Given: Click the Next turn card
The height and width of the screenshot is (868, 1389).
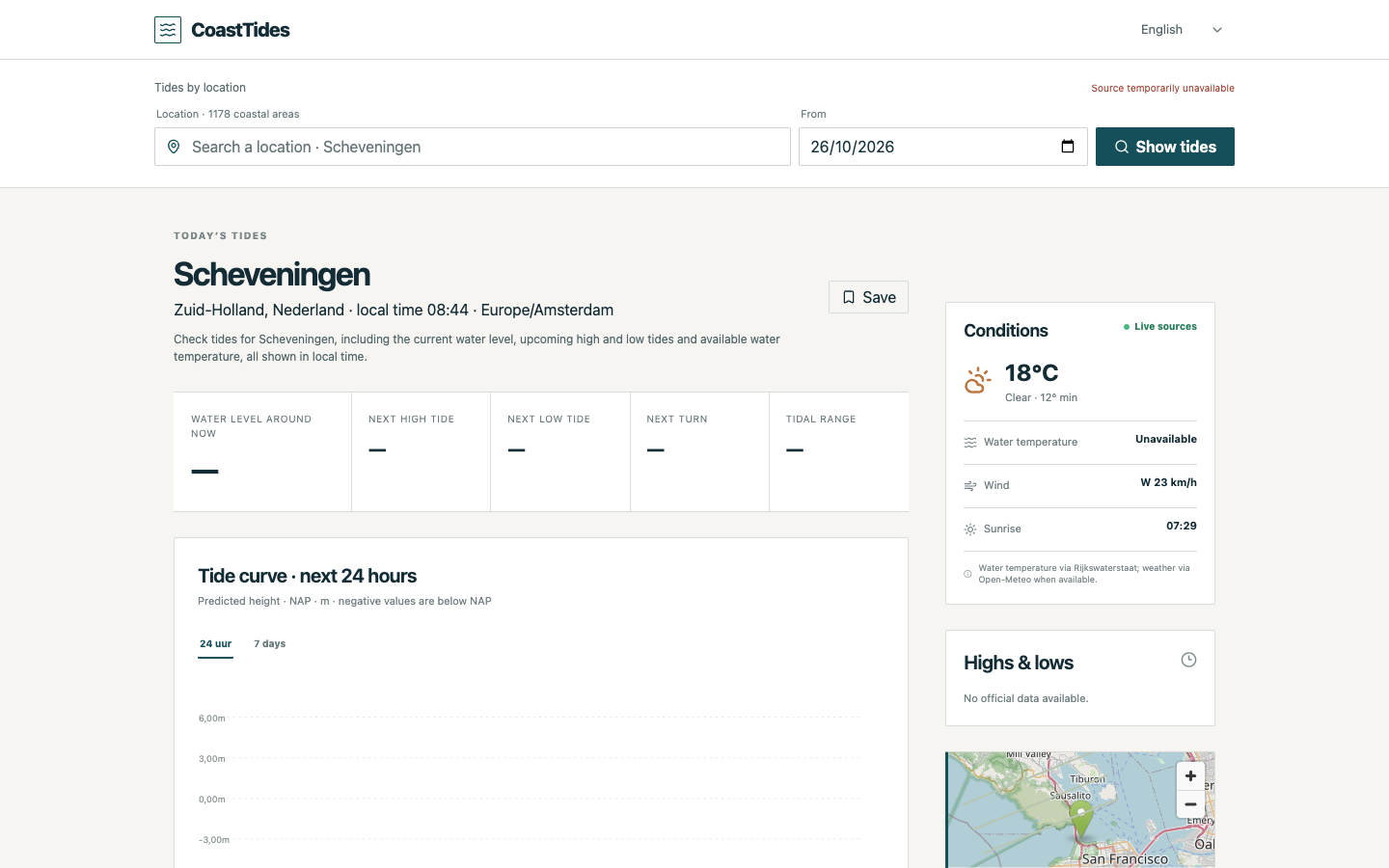Looking at the screenshot, I should tap(699, 451).
